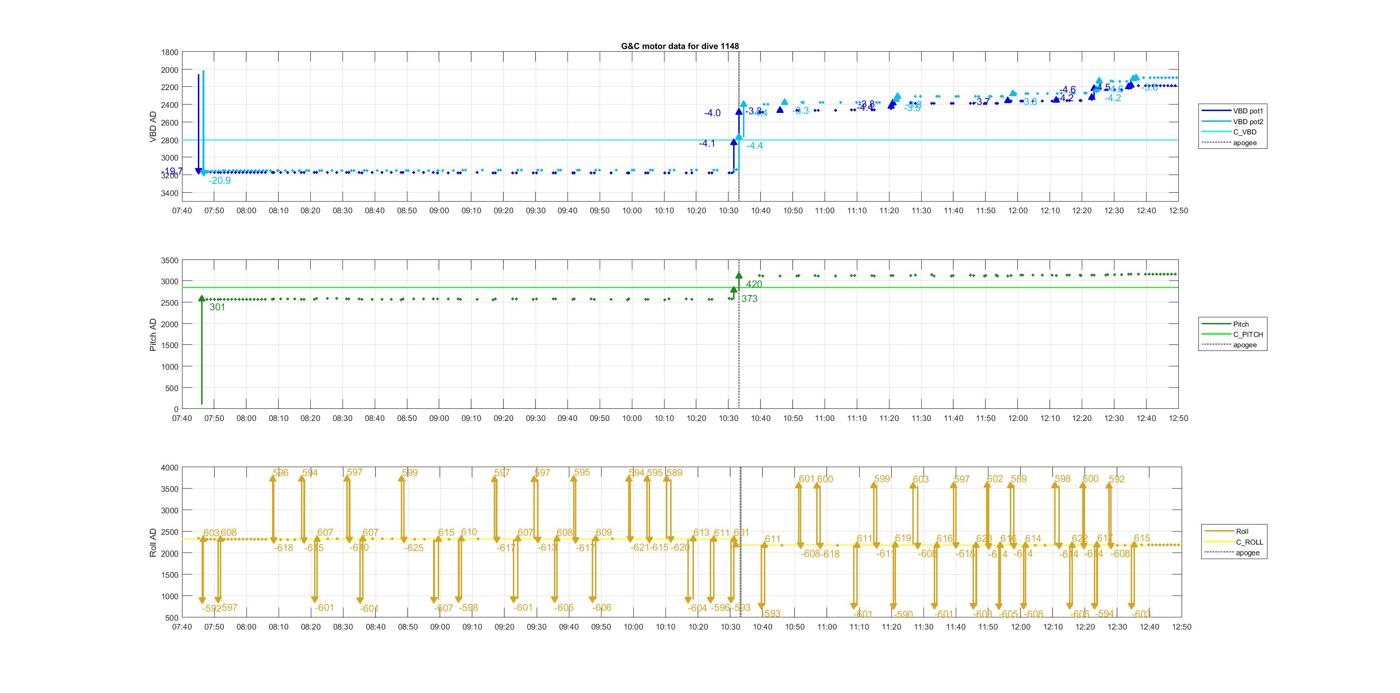Image resolution: width=1400 pixels, height=693 pixels.
Task: Click the 'Pitch AD' y-axis label
Action: click(153, 334)
